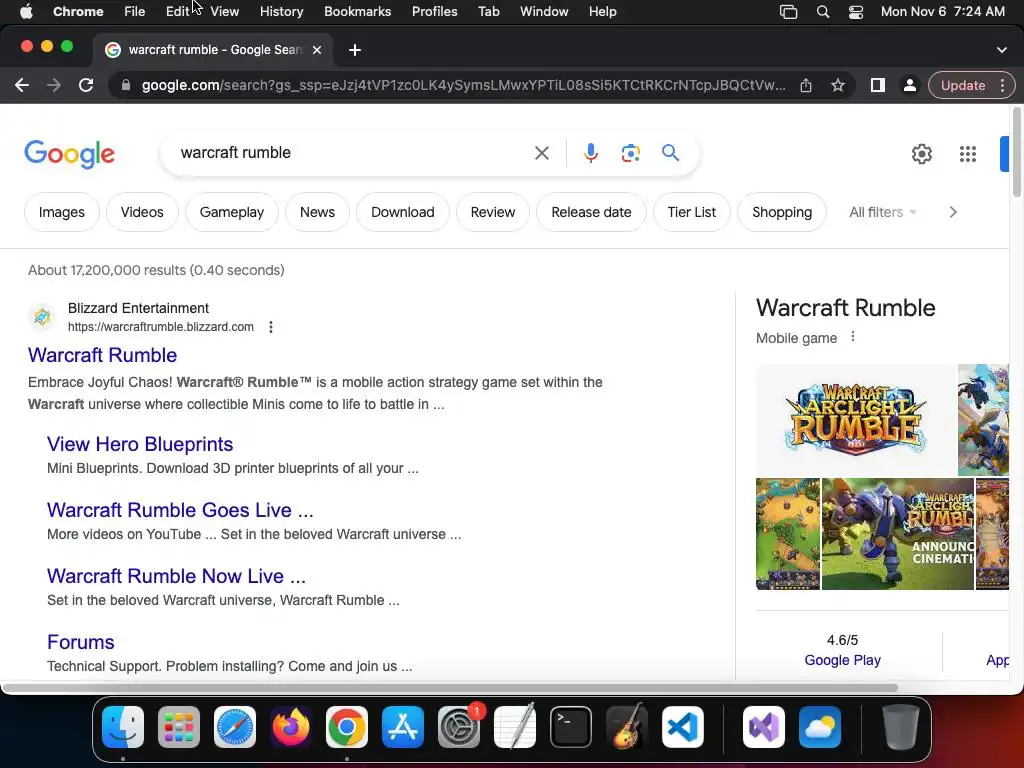
Task: Open Spotlight search in menu bar
Action: [x=823, y=12]
